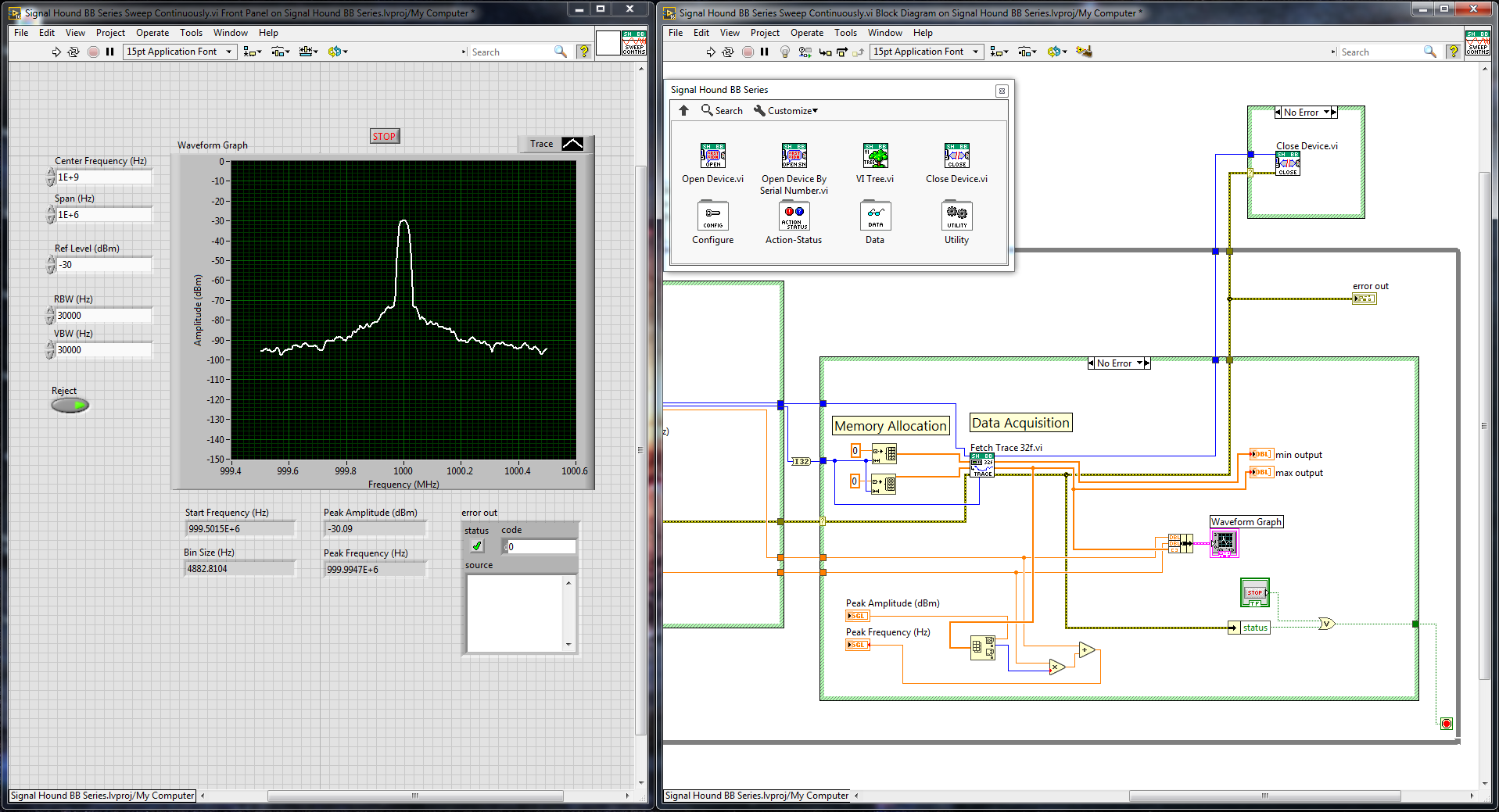Screen dimensions: 1499x812
Task: Click Run Continuously in Front Panel toolbar
Action: tap(74, 52)
